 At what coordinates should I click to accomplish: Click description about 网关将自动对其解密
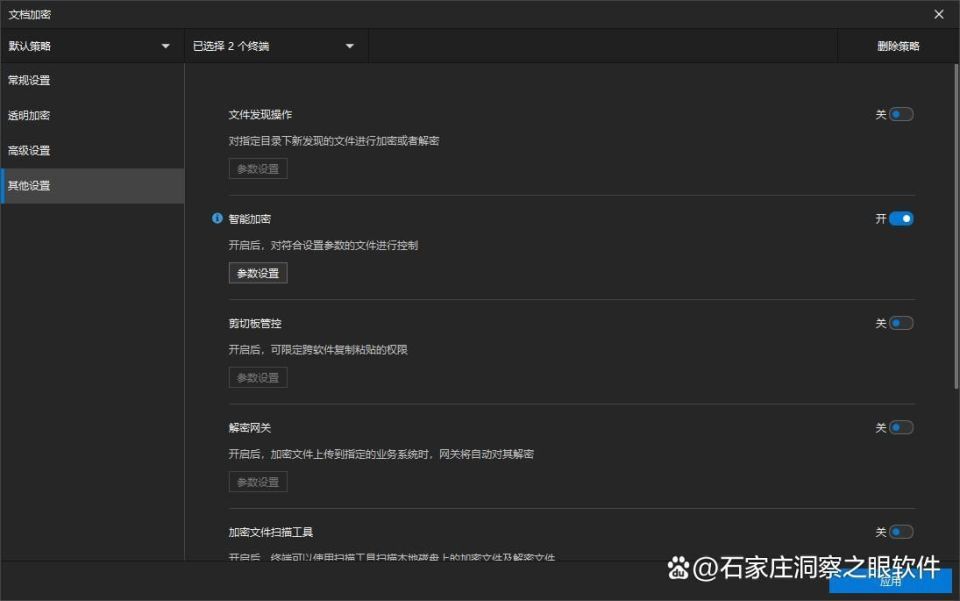381,454
